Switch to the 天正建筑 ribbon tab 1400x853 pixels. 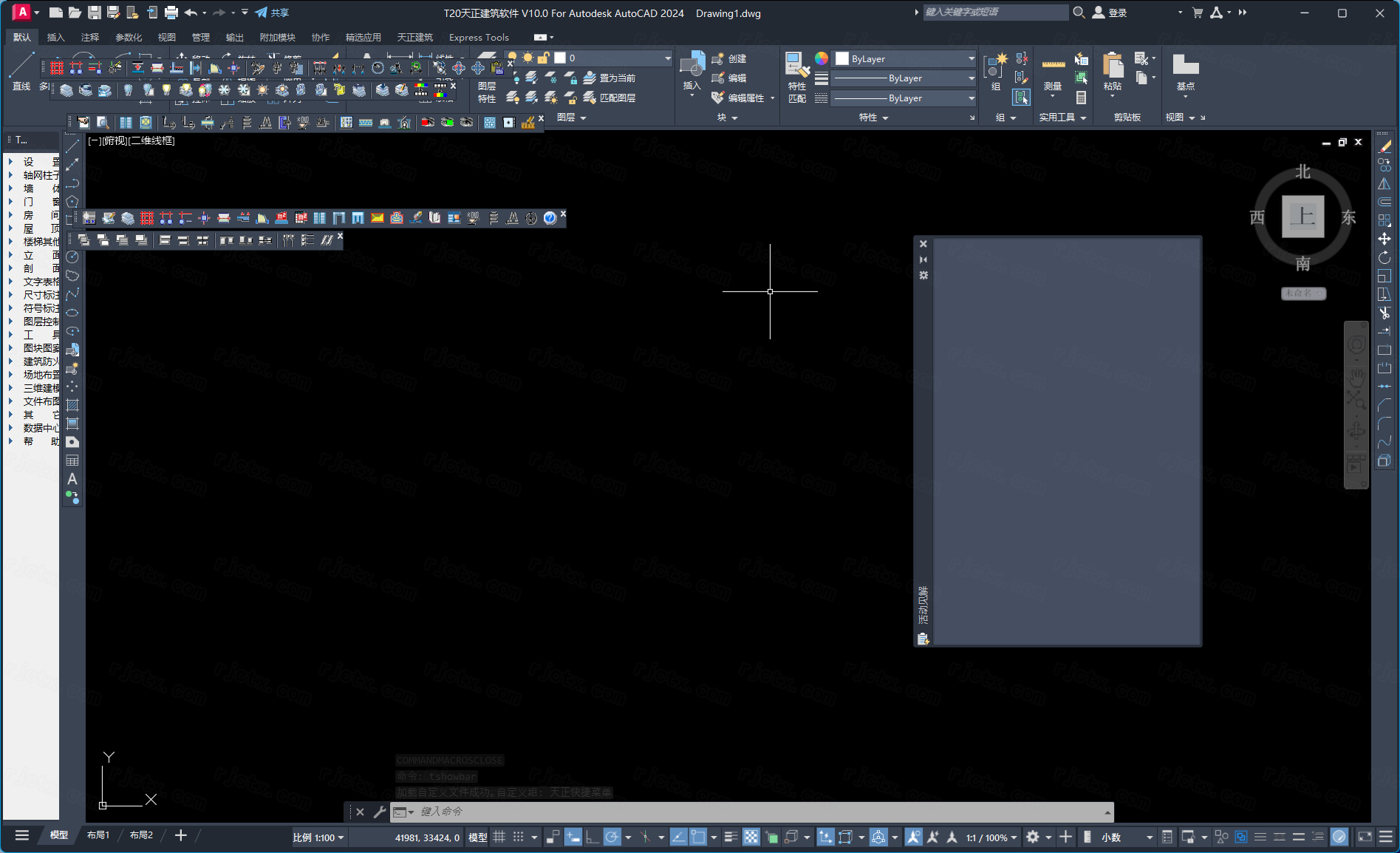[x=414, y=37]
